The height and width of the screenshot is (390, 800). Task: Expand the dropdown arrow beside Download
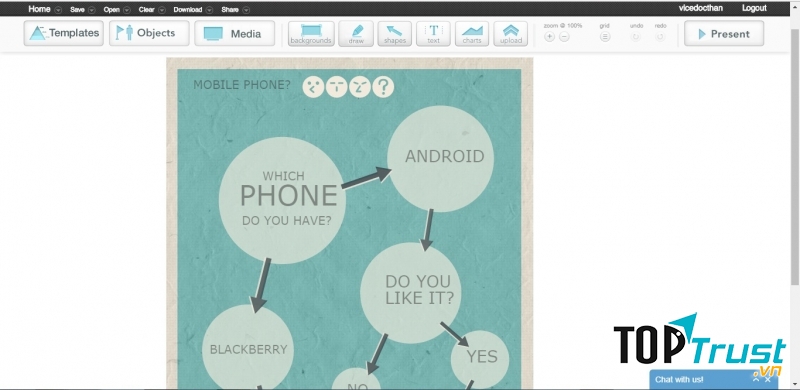209,10
